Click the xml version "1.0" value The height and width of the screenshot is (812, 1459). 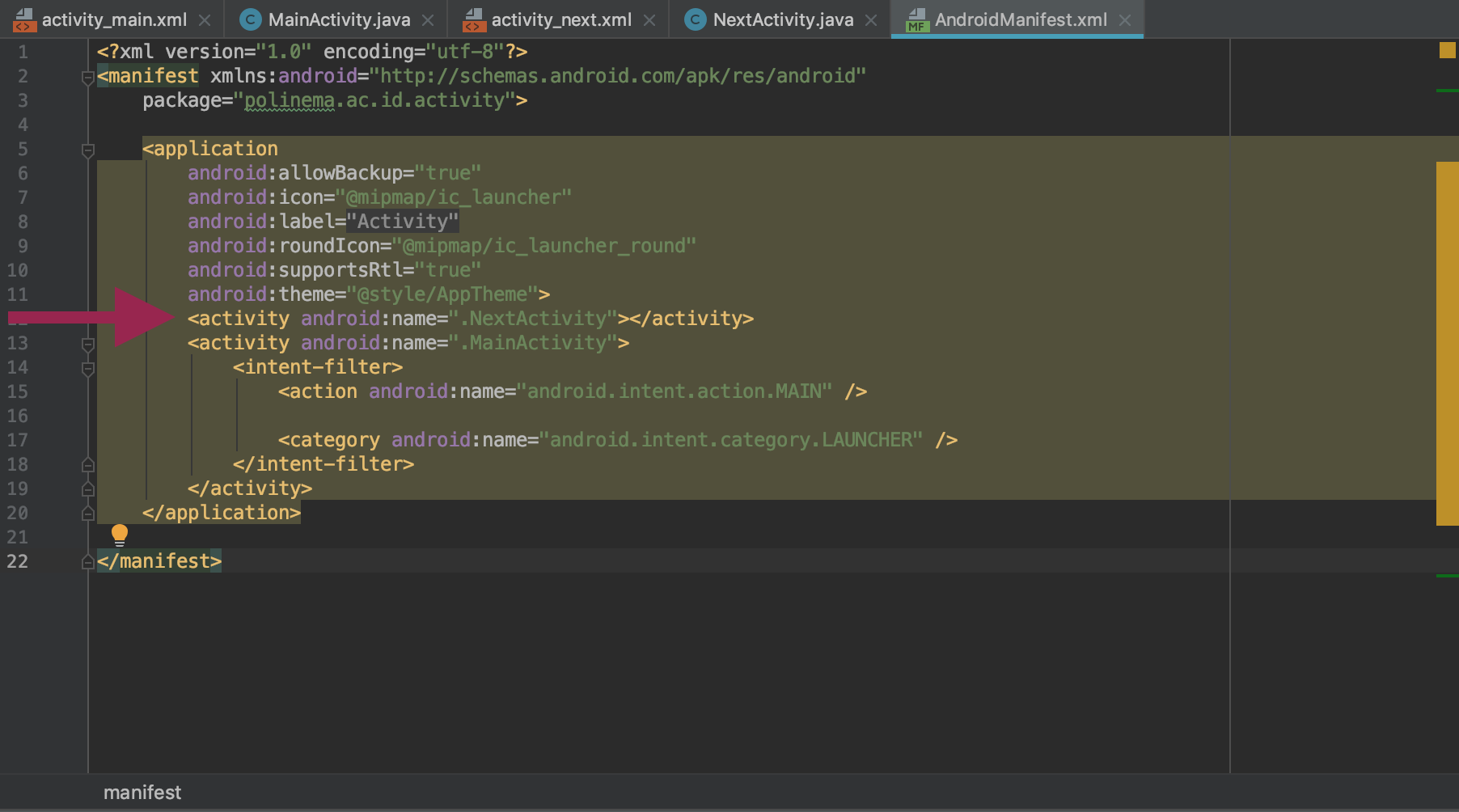point(284,52)
